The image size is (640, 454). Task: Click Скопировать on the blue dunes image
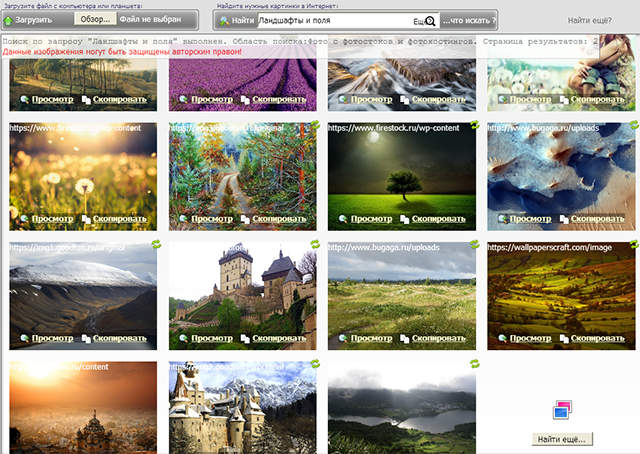598,219
